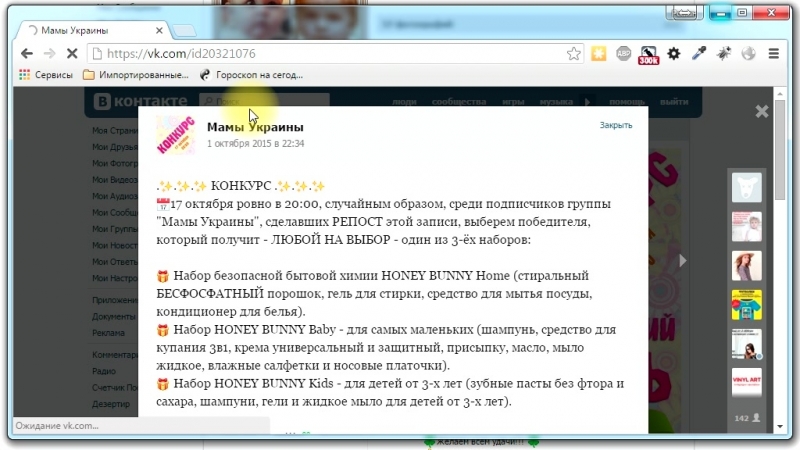Image resolution: width=800 pixels, height=450 pixels.
Task: Click the music player play arrow in header
Action: pos(587,102)
